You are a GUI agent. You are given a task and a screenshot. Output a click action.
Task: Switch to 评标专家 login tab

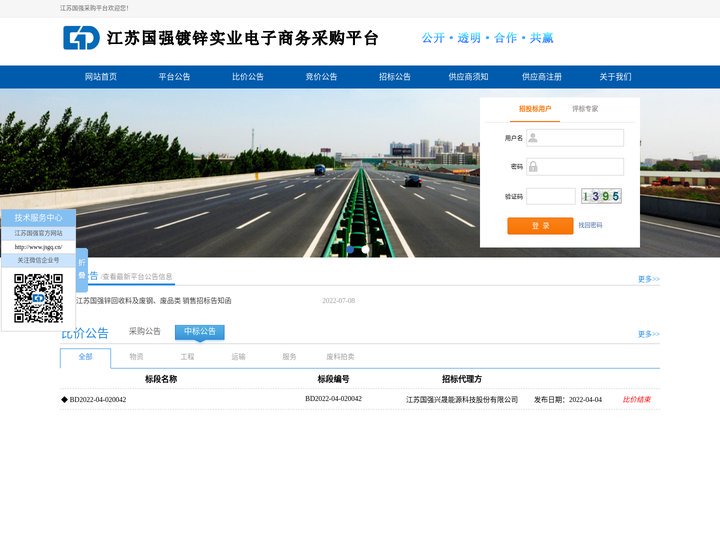point(585,109)
